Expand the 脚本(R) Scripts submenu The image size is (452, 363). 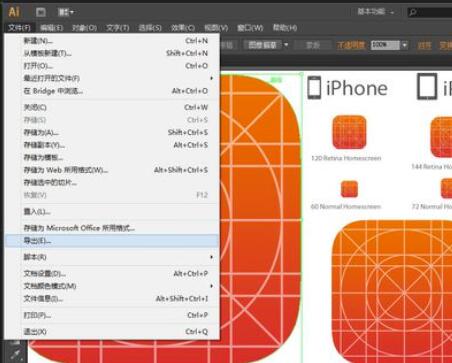click(112, 257)
